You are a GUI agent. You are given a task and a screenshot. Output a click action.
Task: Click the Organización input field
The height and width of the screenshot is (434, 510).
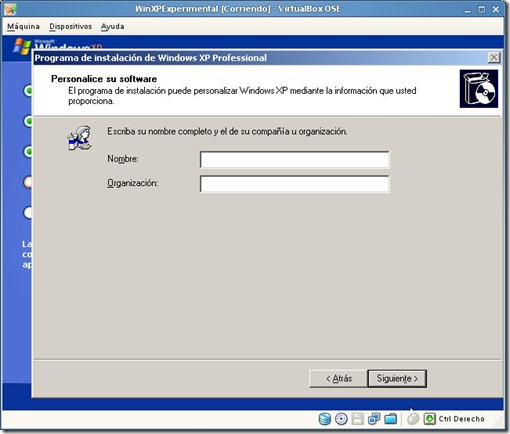(294, 184)
